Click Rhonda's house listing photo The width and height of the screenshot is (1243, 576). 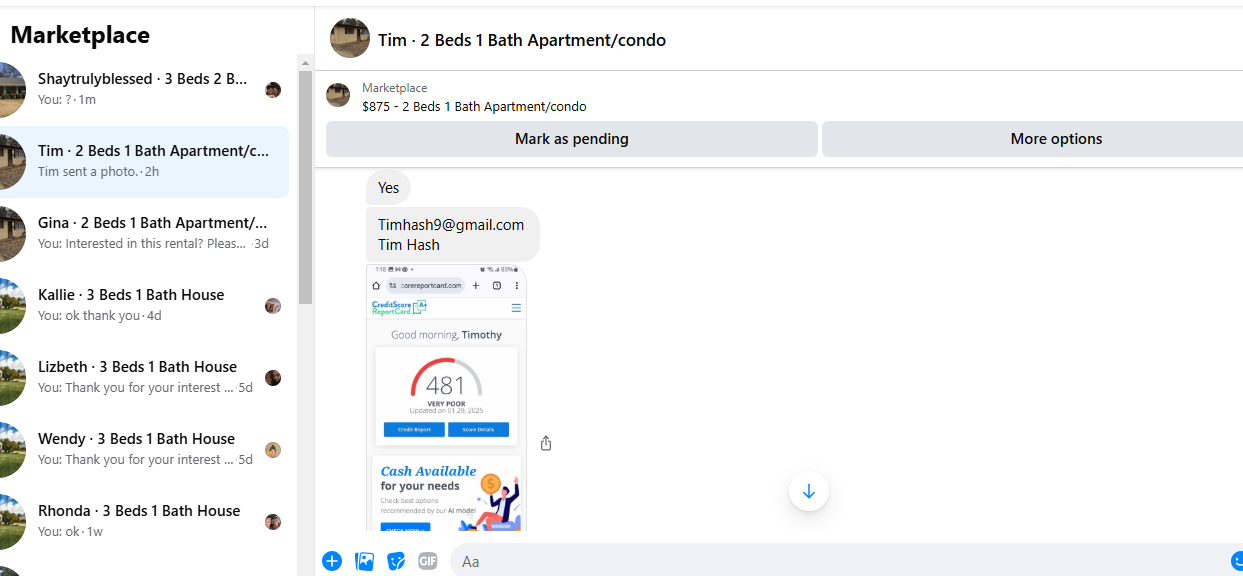[x=10, y=522]
